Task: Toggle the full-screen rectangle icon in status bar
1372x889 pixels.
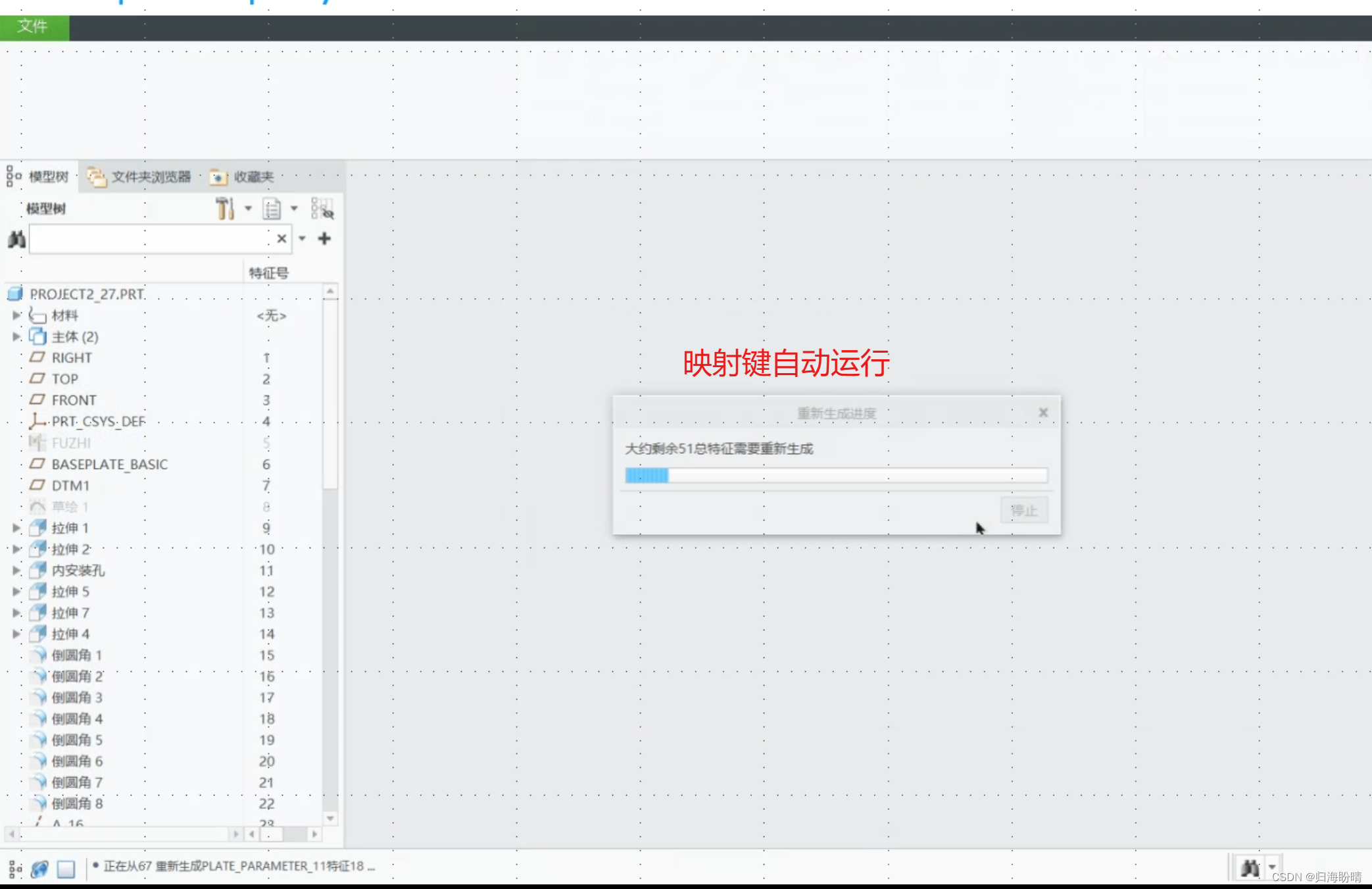Action: [x=66, y=869]
